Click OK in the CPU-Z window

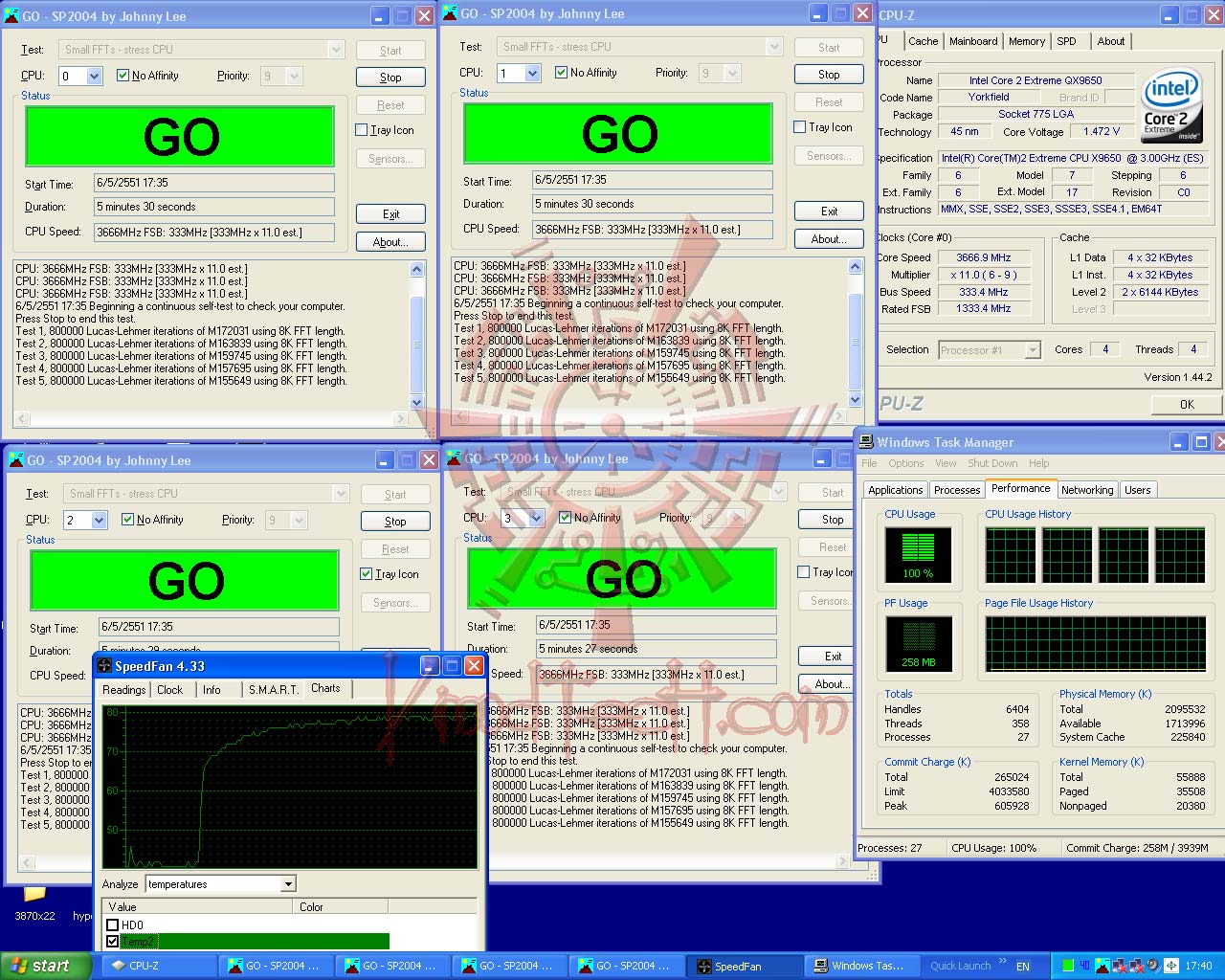1187,405
